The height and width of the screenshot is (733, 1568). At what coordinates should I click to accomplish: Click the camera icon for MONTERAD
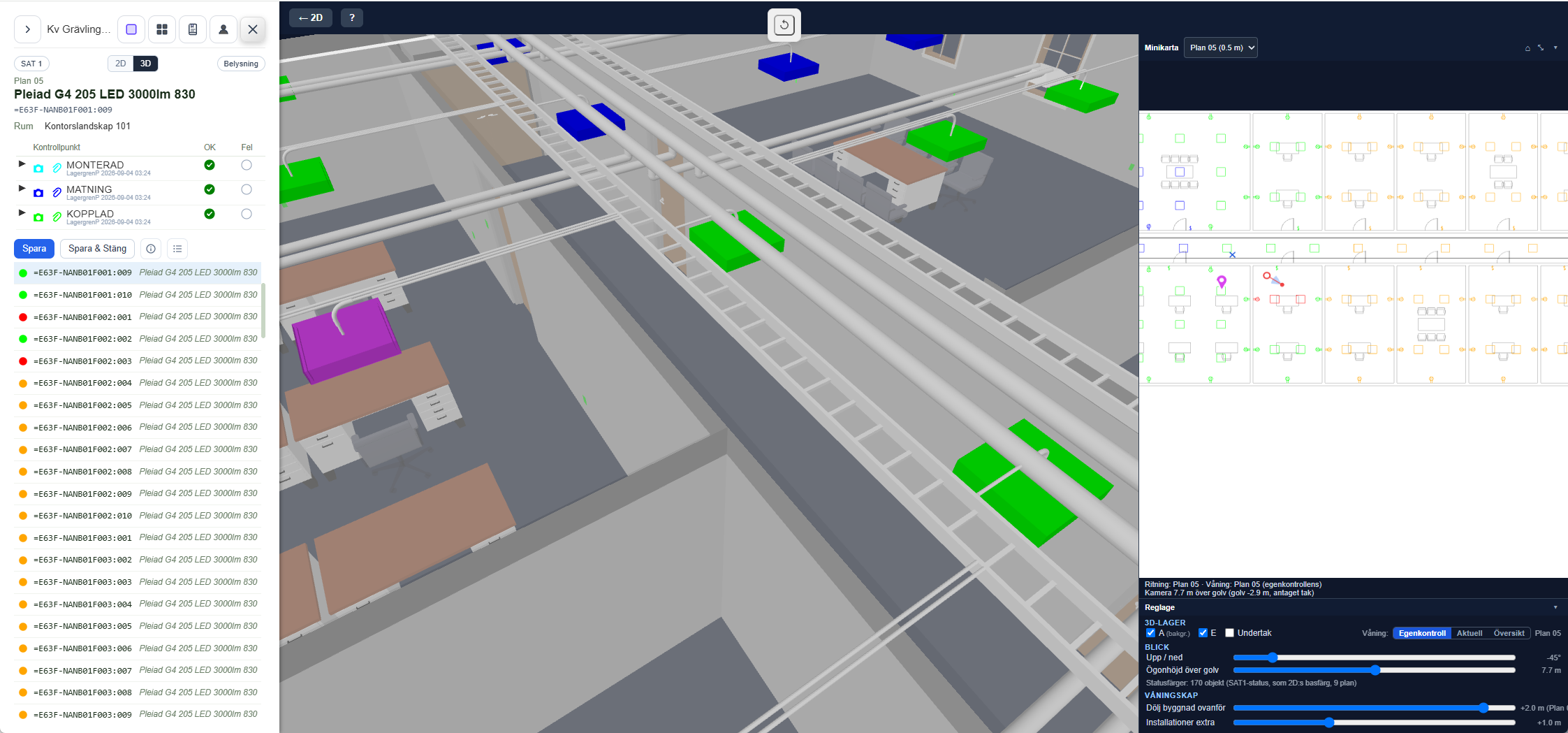(38, 168)
